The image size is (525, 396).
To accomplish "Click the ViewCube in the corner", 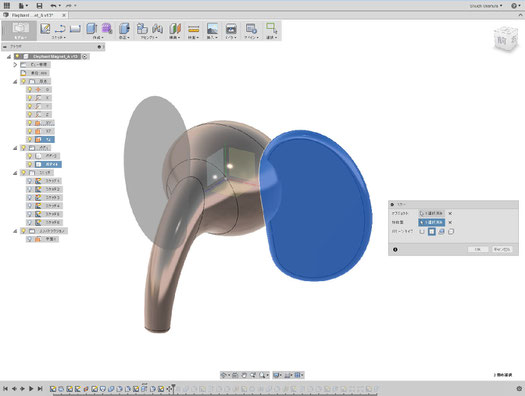I will click(x=506, y=40).
